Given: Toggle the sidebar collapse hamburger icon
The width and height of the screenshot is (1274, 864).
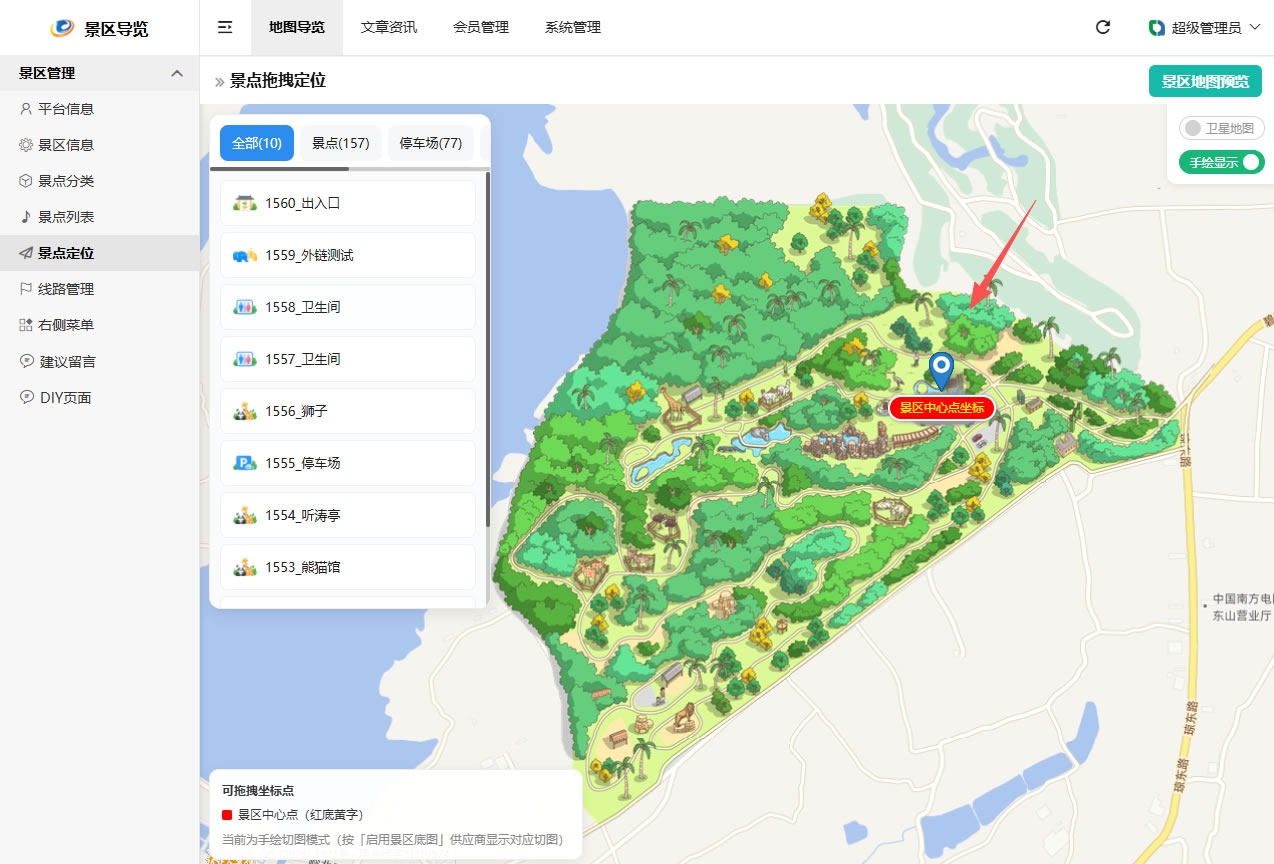Looking at the screenshot, I should pyautogui.click(x=225, y=27).
